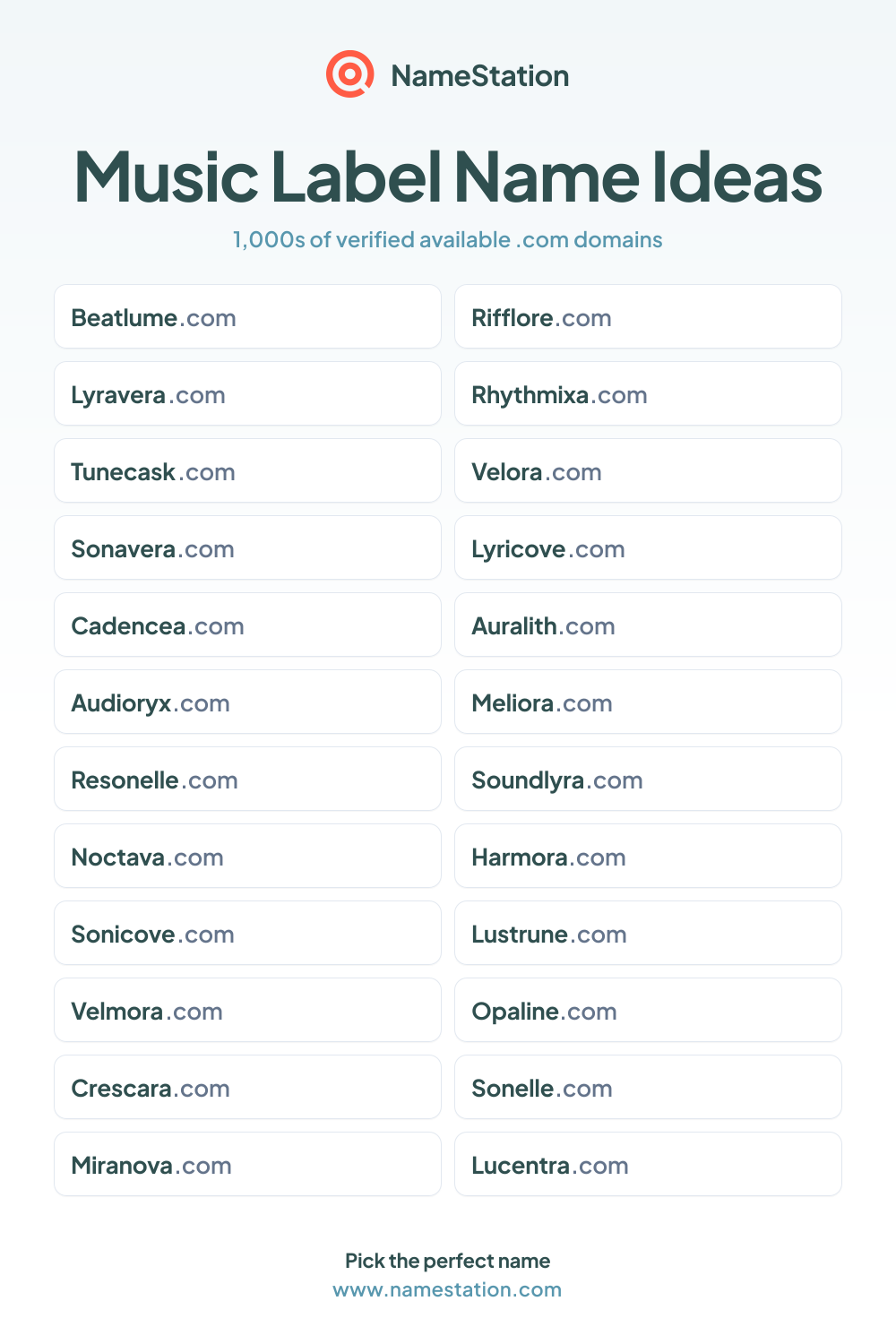Click the Soundlyra.com domain card
This screenshot has height=1344, width=896.
tap(648, 779)
